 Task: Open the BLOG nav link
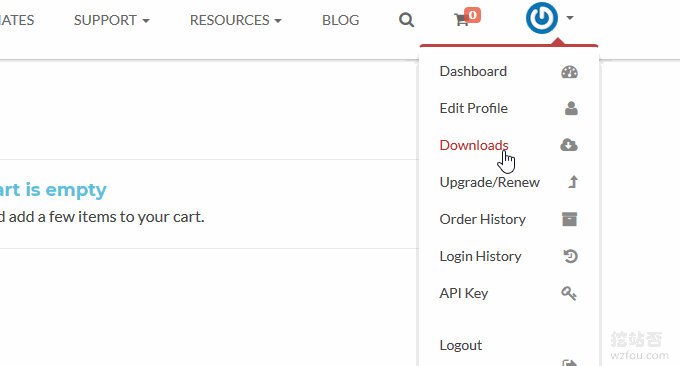pos(340,20)
